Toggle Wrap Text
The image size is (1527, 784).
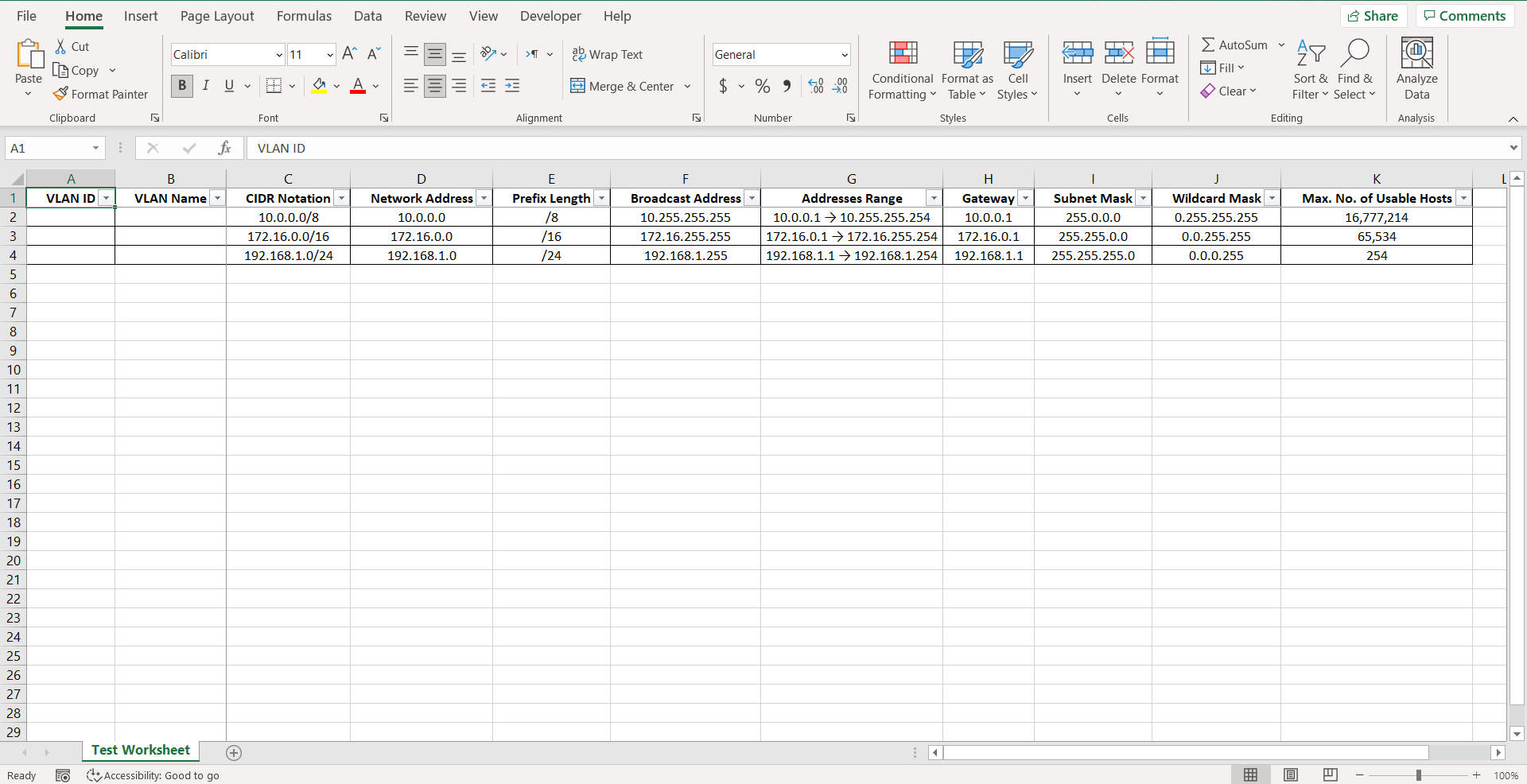(608, 54)
